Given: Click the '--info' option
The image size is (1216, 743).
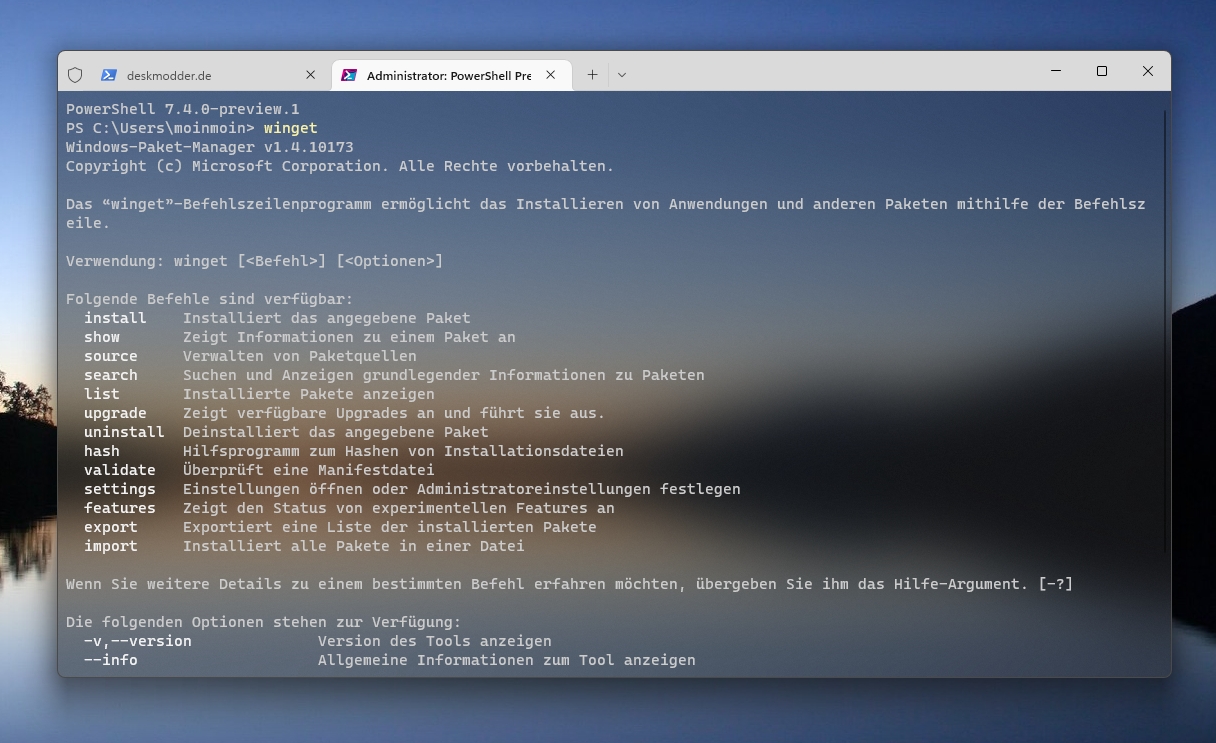Looking at the screenshot, I should click(111, 660).
